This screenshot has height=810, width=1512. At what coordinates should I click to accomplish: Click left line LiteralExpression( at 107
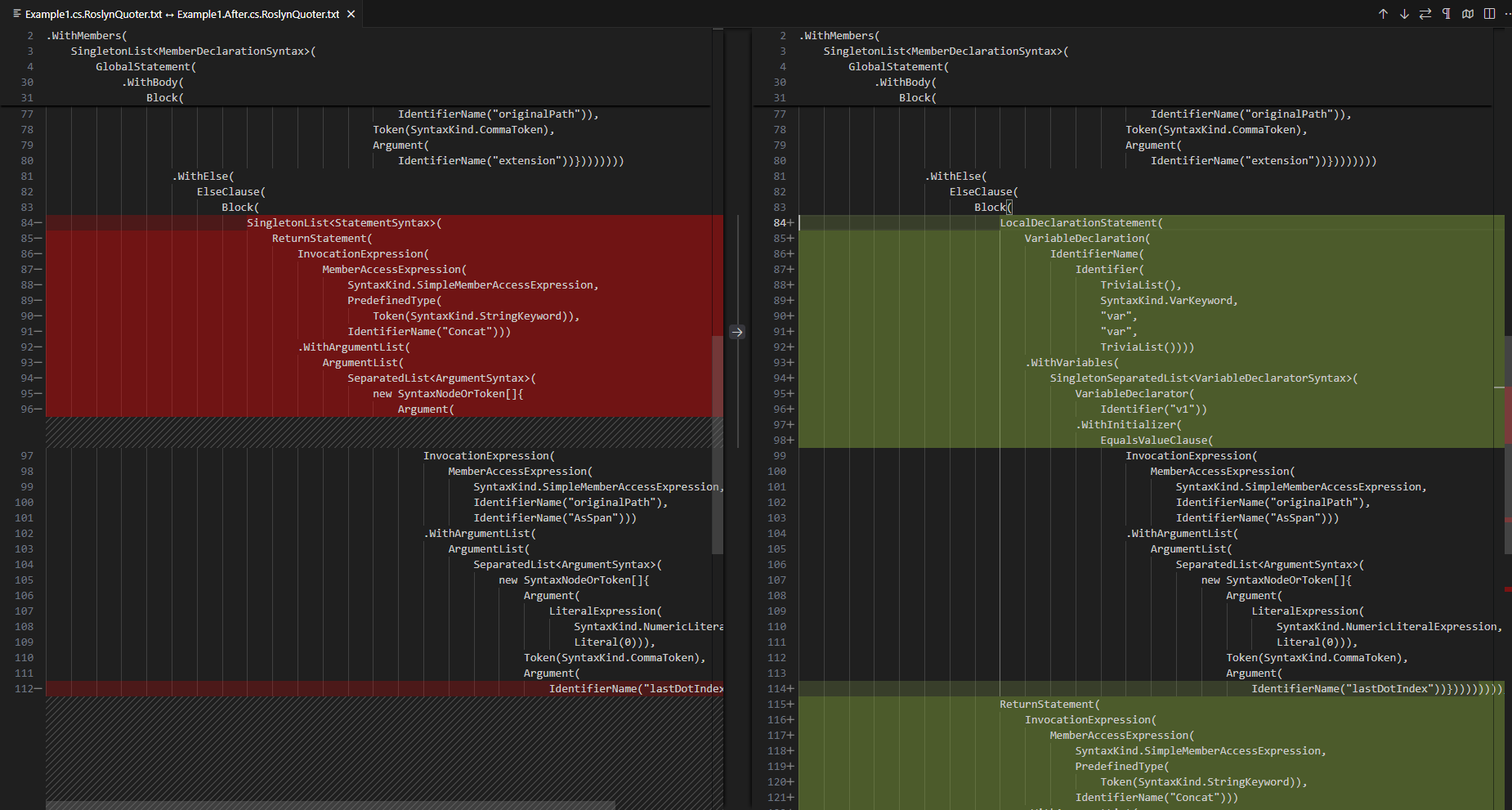(606, 611)
